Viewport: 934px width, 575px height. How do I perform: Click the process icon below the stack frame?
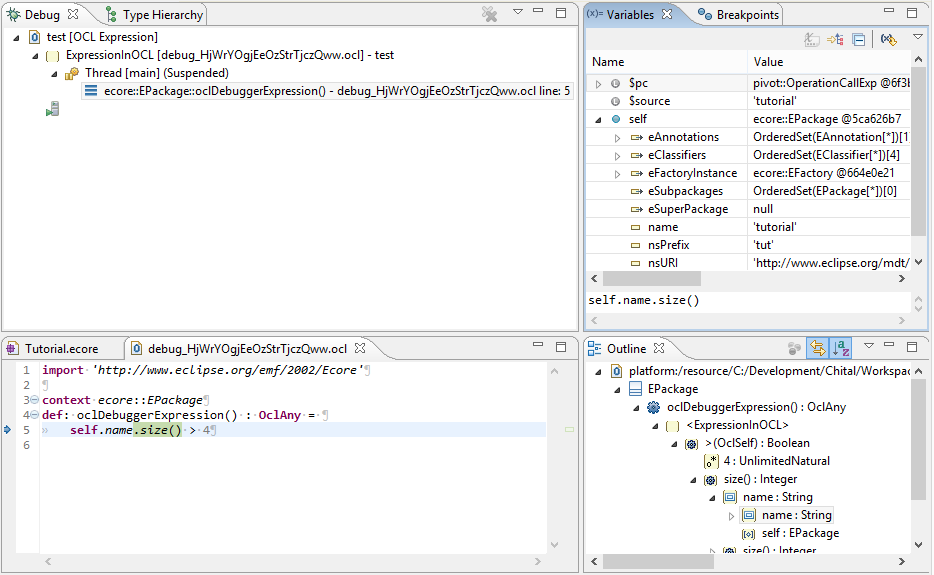tap(52, 109)
